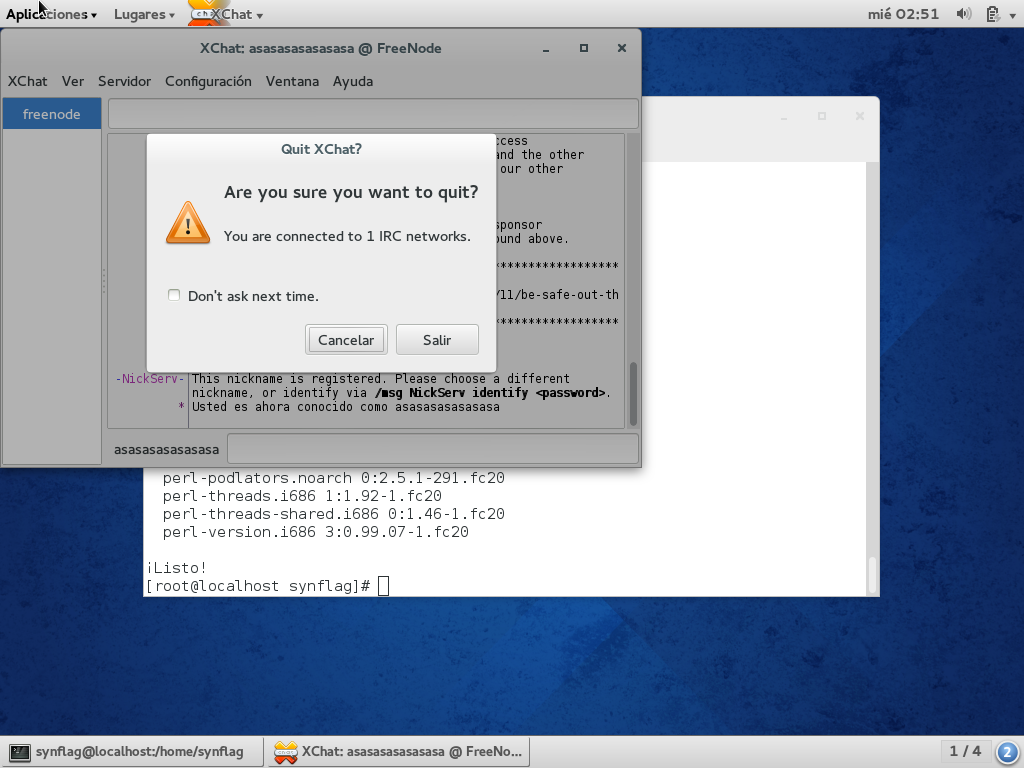Open the XChat menu in menu bar
The width and height of the screenshot is (1024, 768).
pos(27,81)
